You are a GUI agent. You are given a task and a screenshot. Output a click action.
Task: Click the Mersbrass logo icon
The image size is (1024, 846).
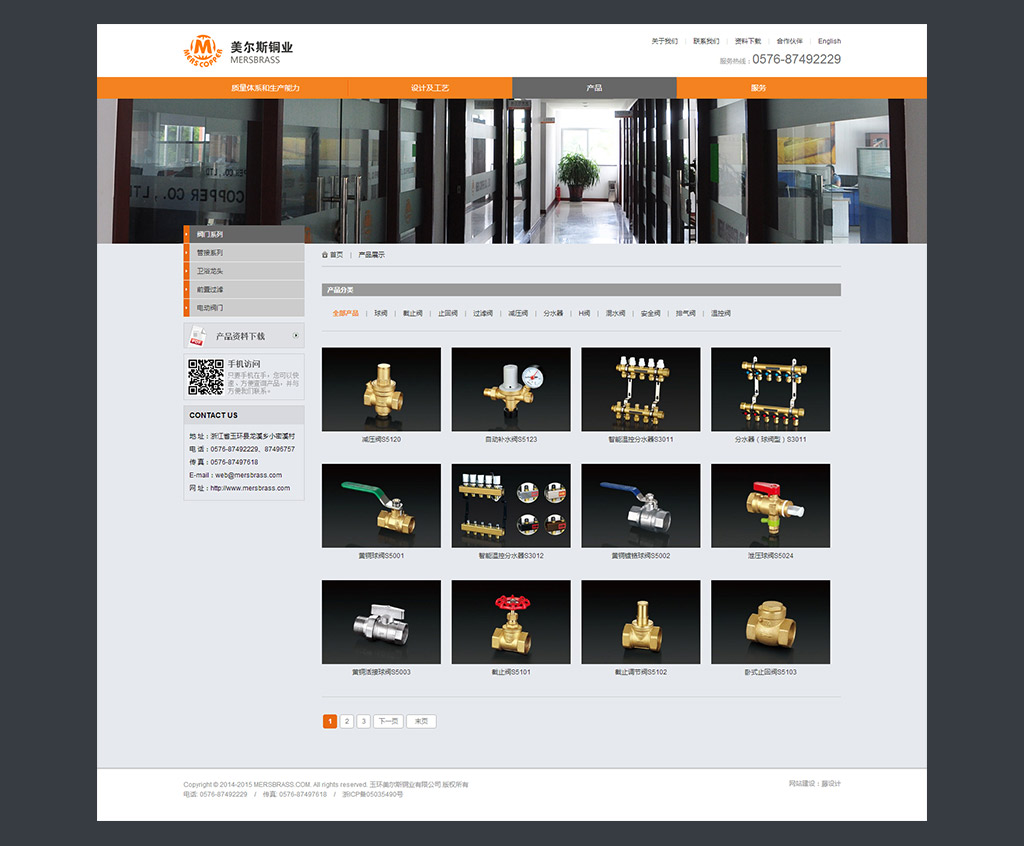pos(203,50)
